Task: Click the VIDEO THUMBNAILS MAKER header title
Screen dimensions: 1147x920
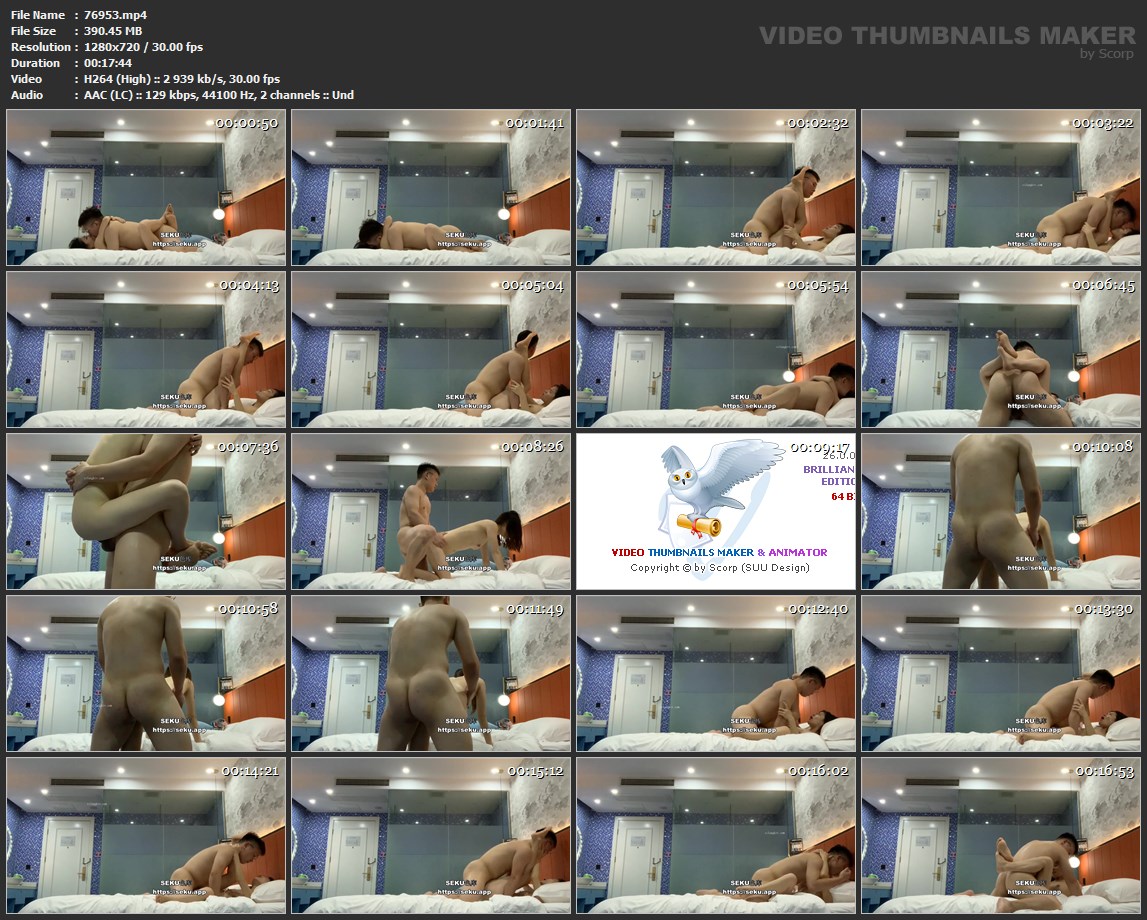Action: point(946,36)
